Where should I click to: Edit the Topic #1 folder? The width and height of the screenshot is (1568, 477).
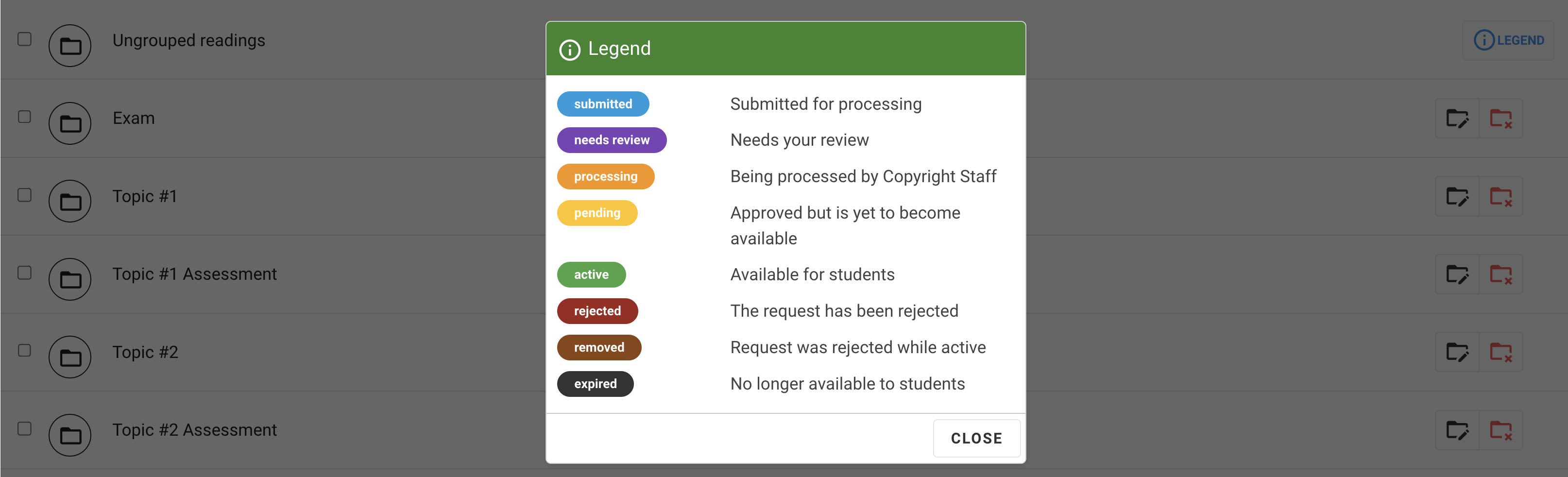click(x=1457, y=196)
